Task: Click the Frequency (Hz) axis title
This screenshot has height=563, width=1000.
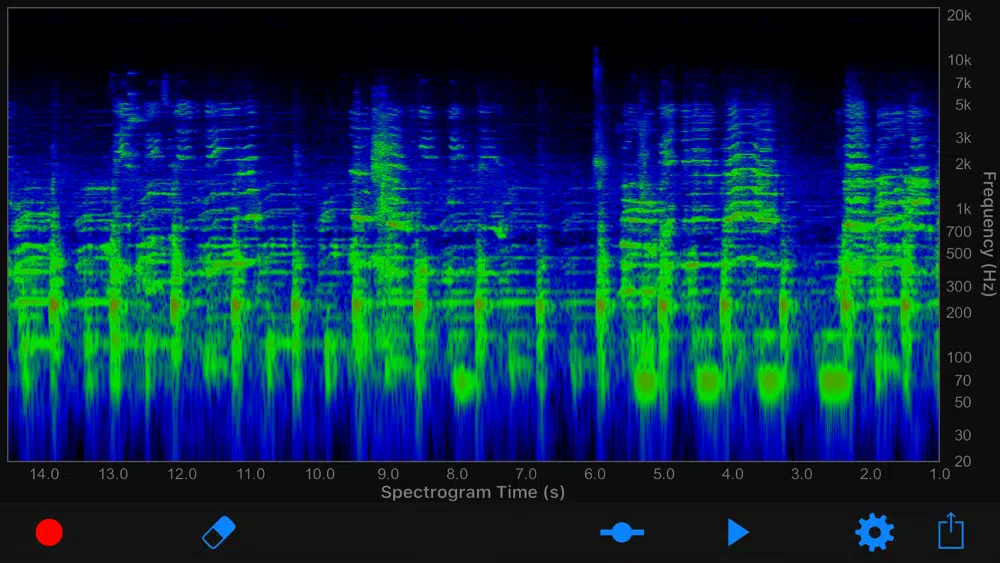Action: point(989,234)
